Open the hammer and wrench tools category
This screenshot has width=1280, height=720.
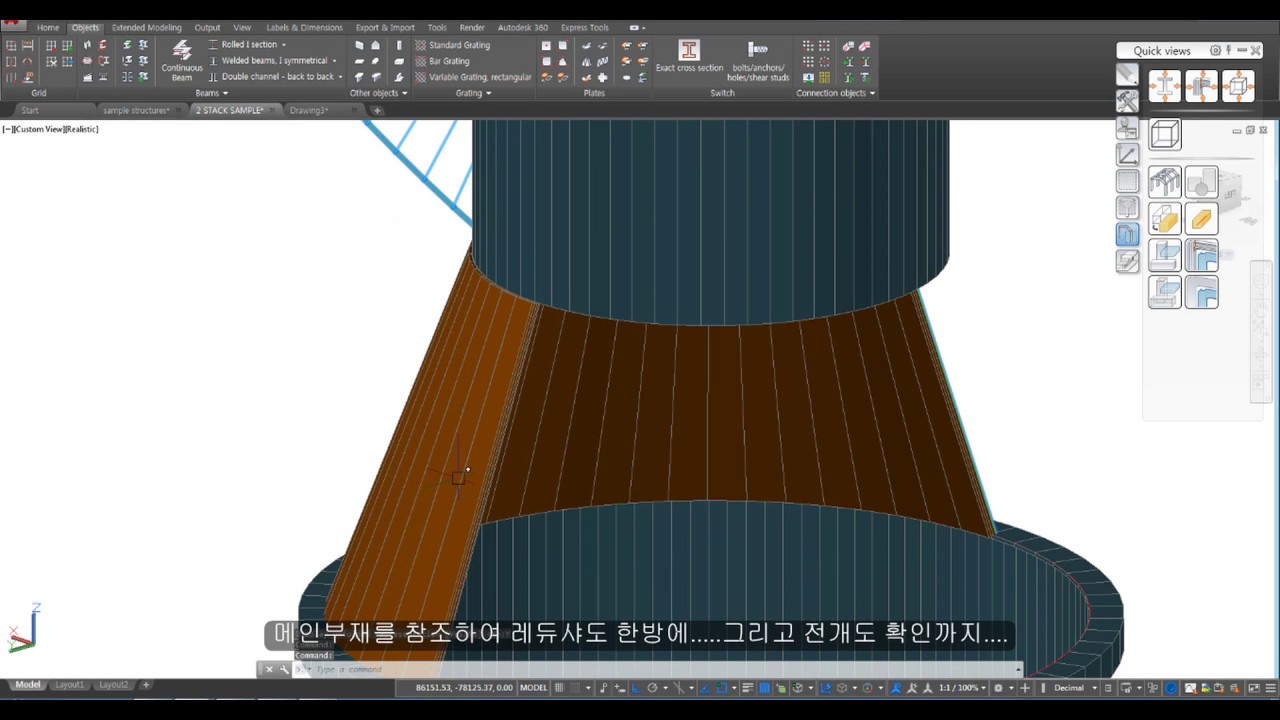pos(1127,101)
